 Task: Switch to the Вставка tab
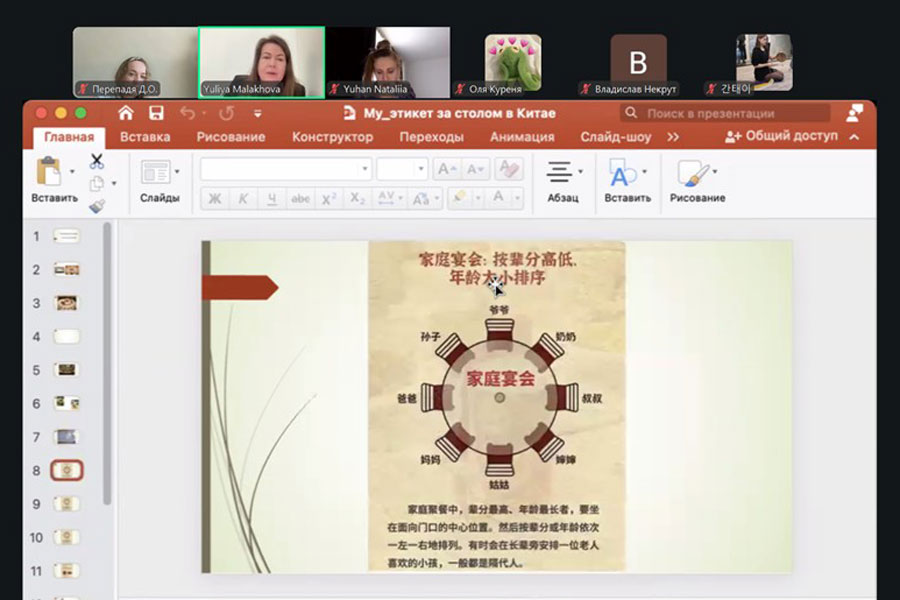point(145,137)
